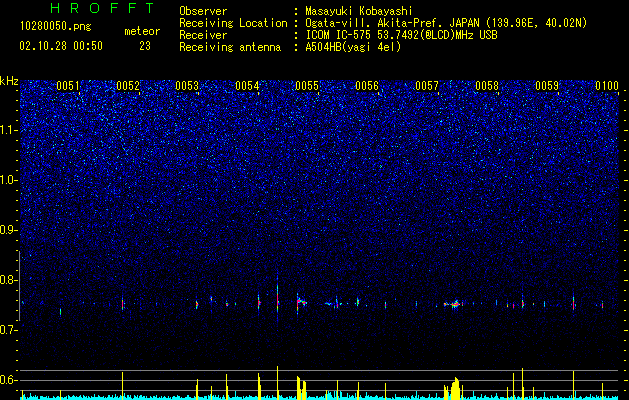Click the 0.7 frequency axis label
Viewport: 629px width, 400px height.
pyautogui.click(x=8, y=330)
